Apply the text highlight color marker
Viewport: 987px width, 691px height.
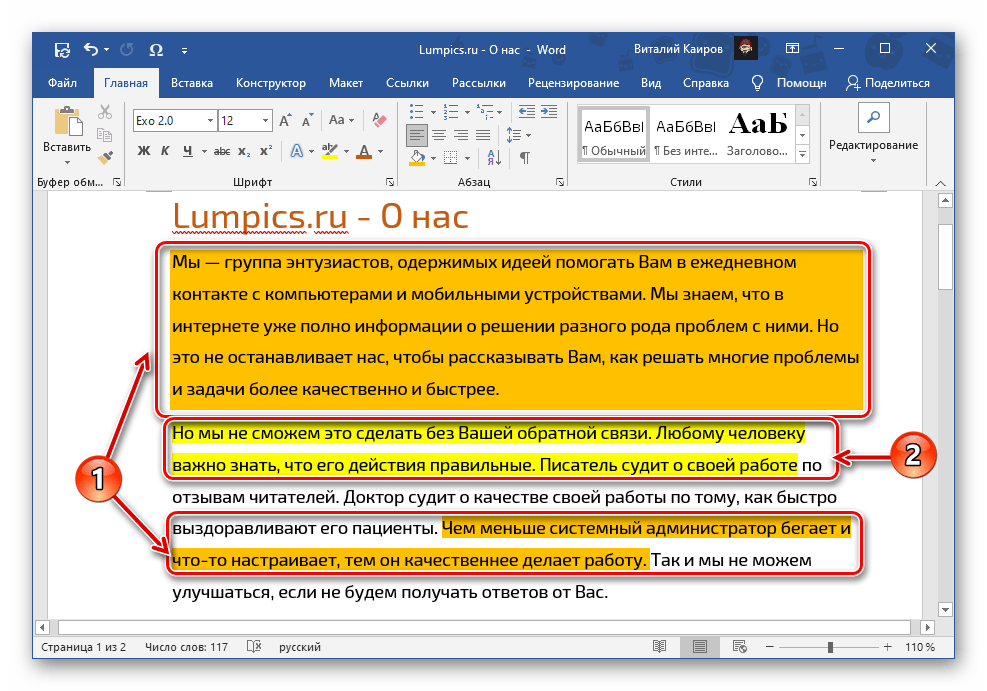coord(328,152)
